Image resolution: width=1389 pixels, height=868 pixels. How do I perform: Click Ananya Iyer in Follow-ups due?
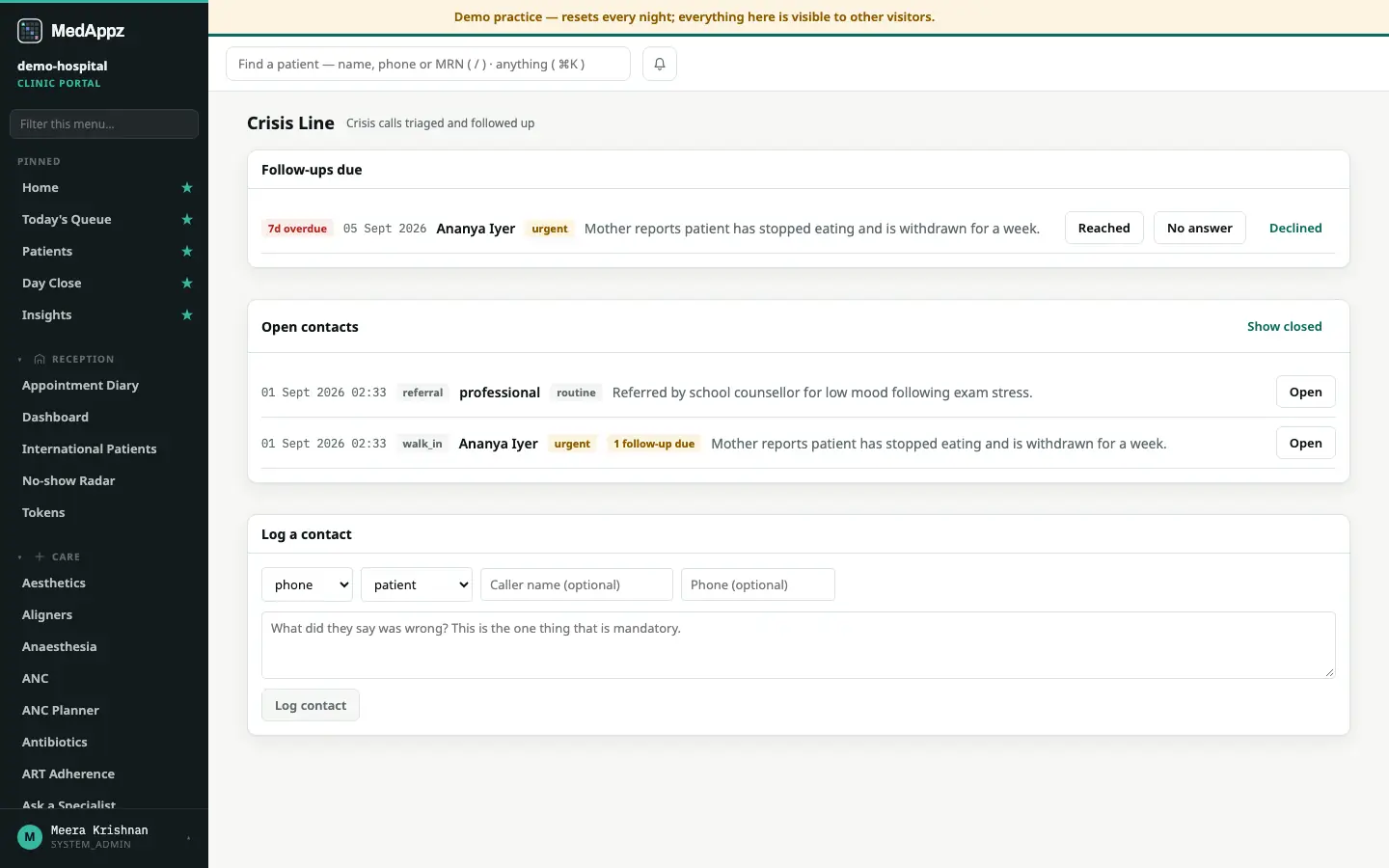pos(476,229)
